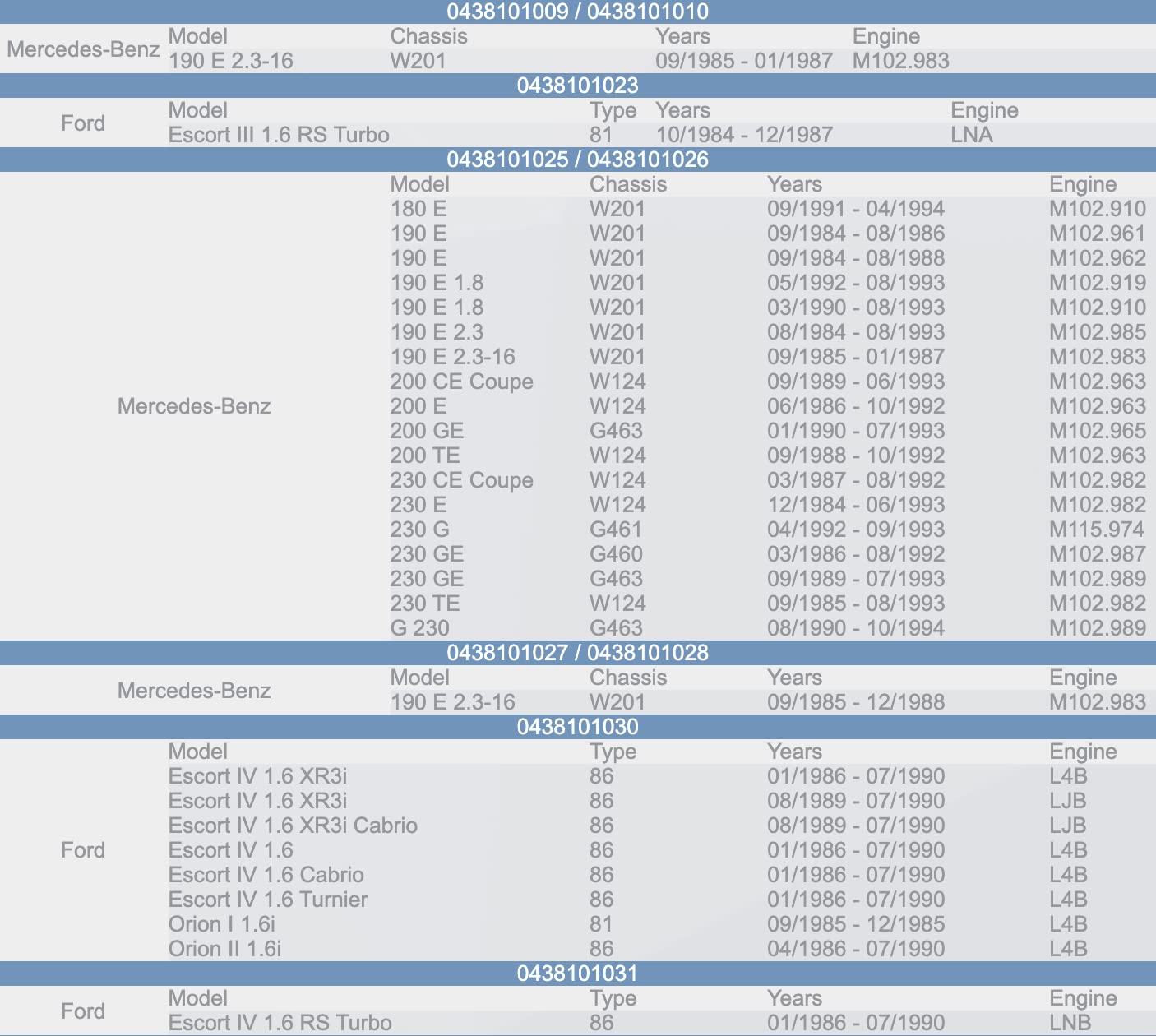Image resolution: width=1156 pixels, height=1036 pixels.
Task: Select the Escort IV 1.6 RS Turbo model
Action: pos(280,1023)
